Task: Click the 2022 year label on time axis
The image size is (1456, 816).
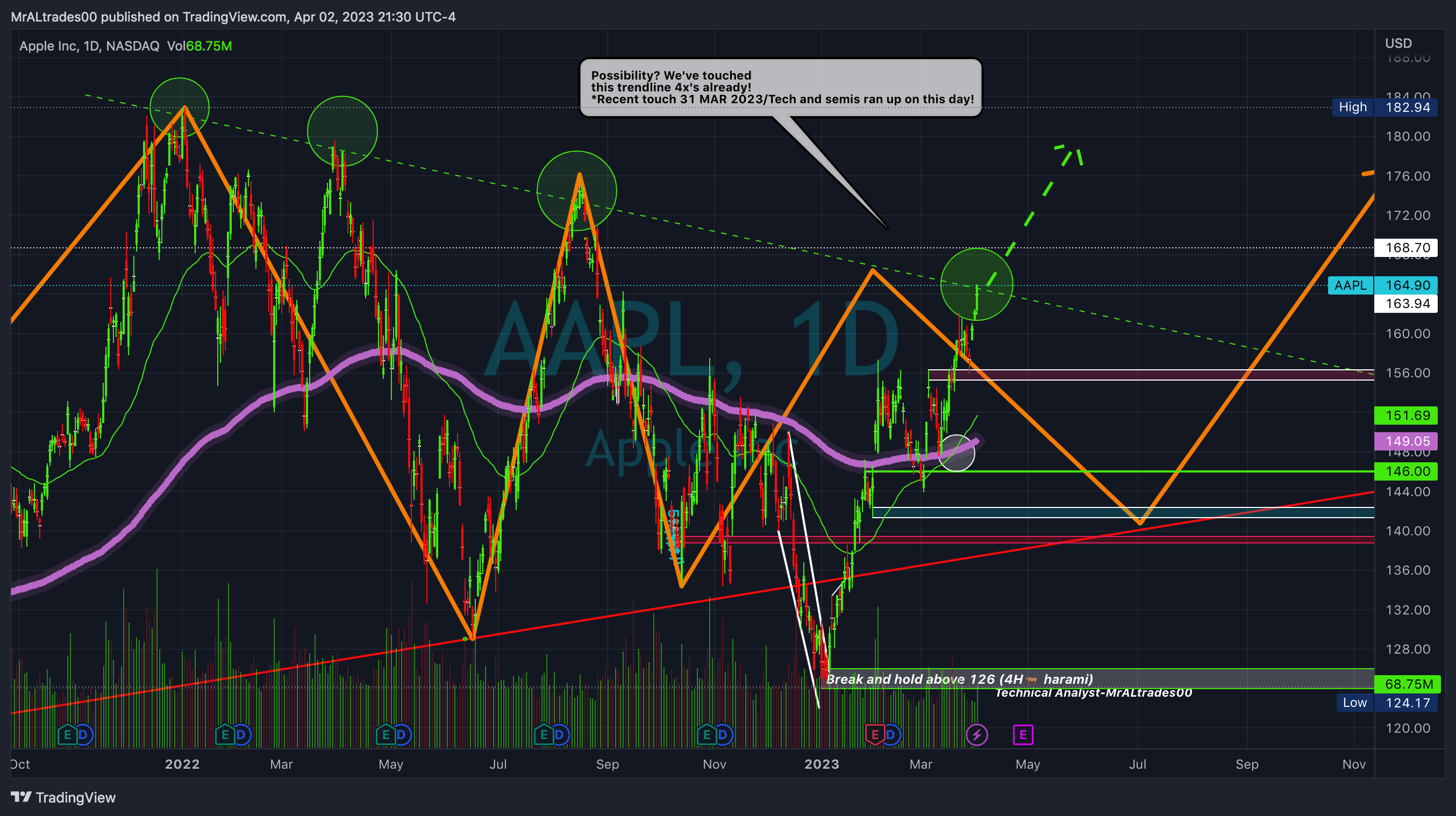Action: coord(182,764)
